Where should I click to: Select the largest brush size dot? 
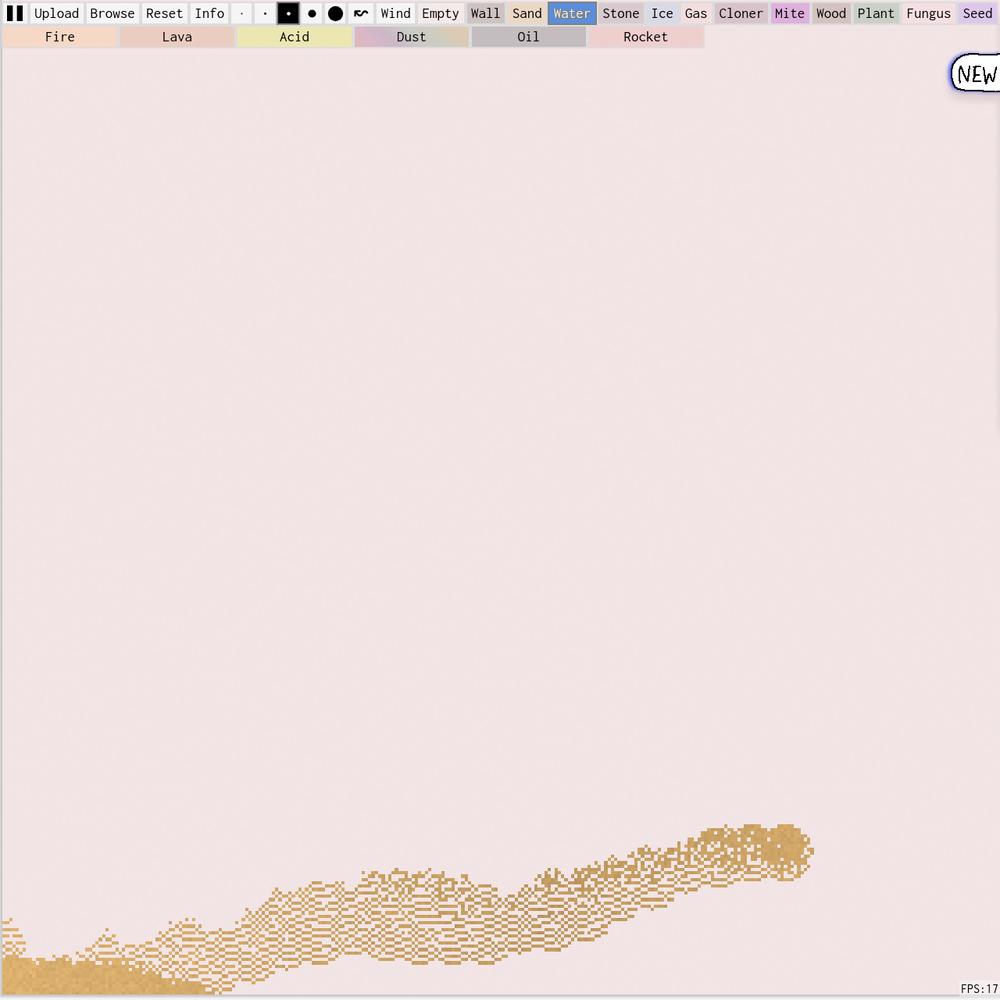[x=335, y=13]
